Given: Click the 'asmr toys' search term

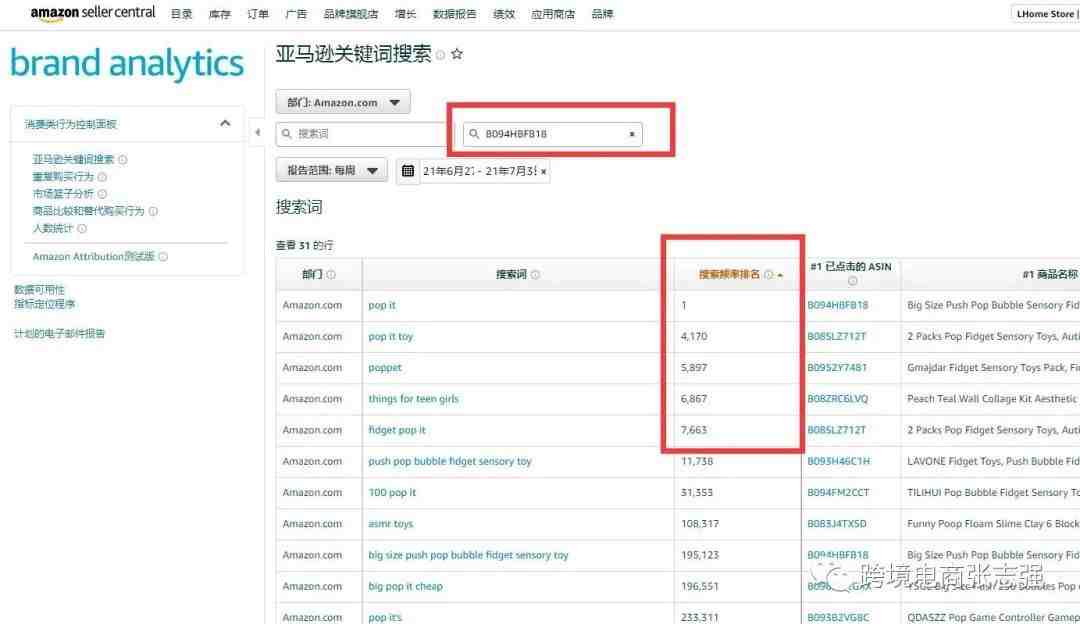Looking at the screenshot, I should coord(391,524).
